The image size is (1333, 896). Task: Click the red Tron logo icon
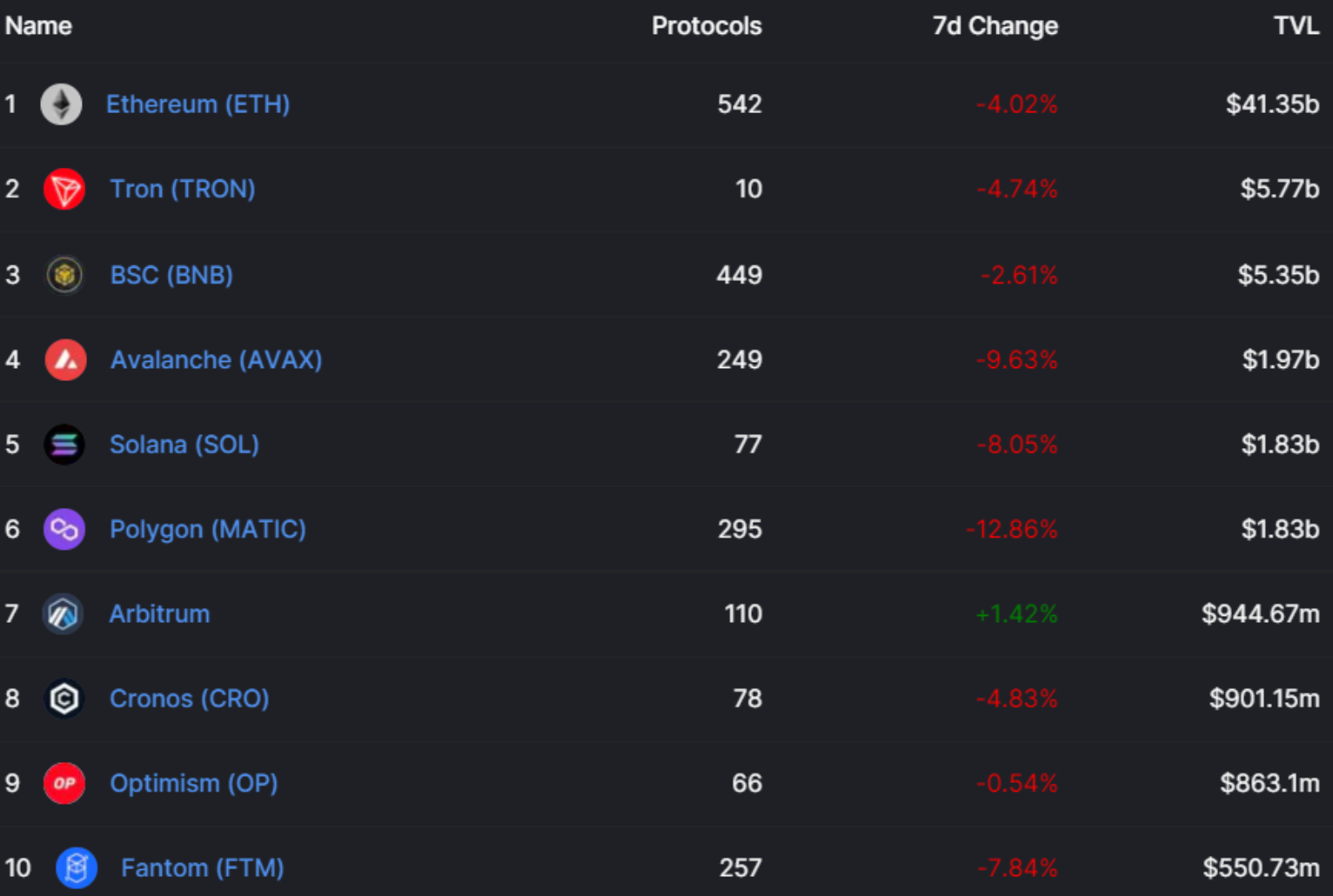point(64,190)
